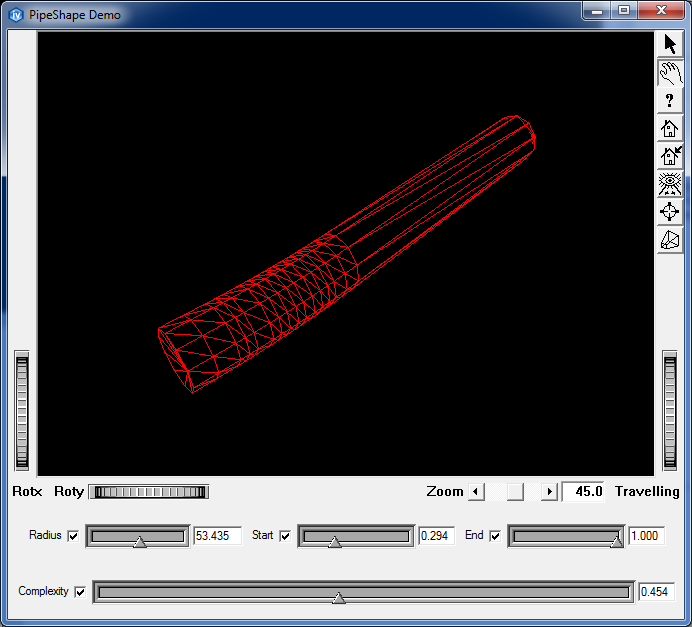Click the View All eye icon

point(670,184)
